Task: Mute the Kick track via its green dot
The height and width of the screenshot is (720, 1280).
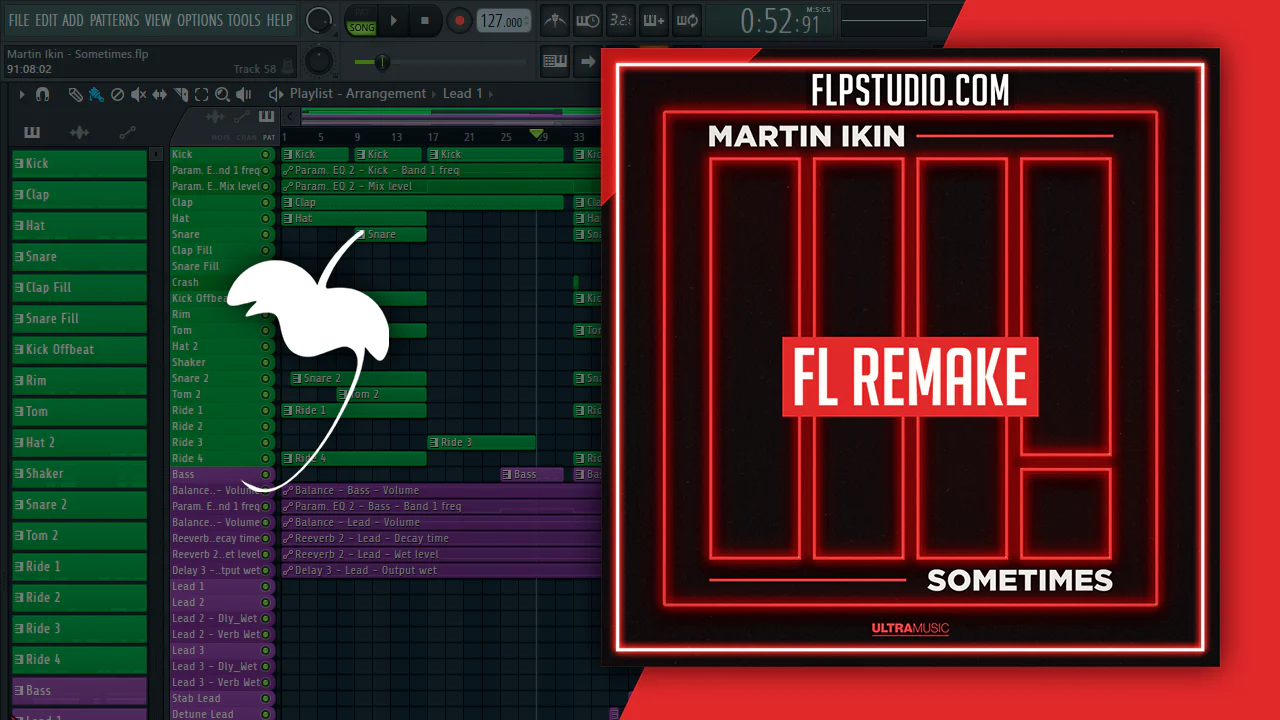Action: point(266,155)
